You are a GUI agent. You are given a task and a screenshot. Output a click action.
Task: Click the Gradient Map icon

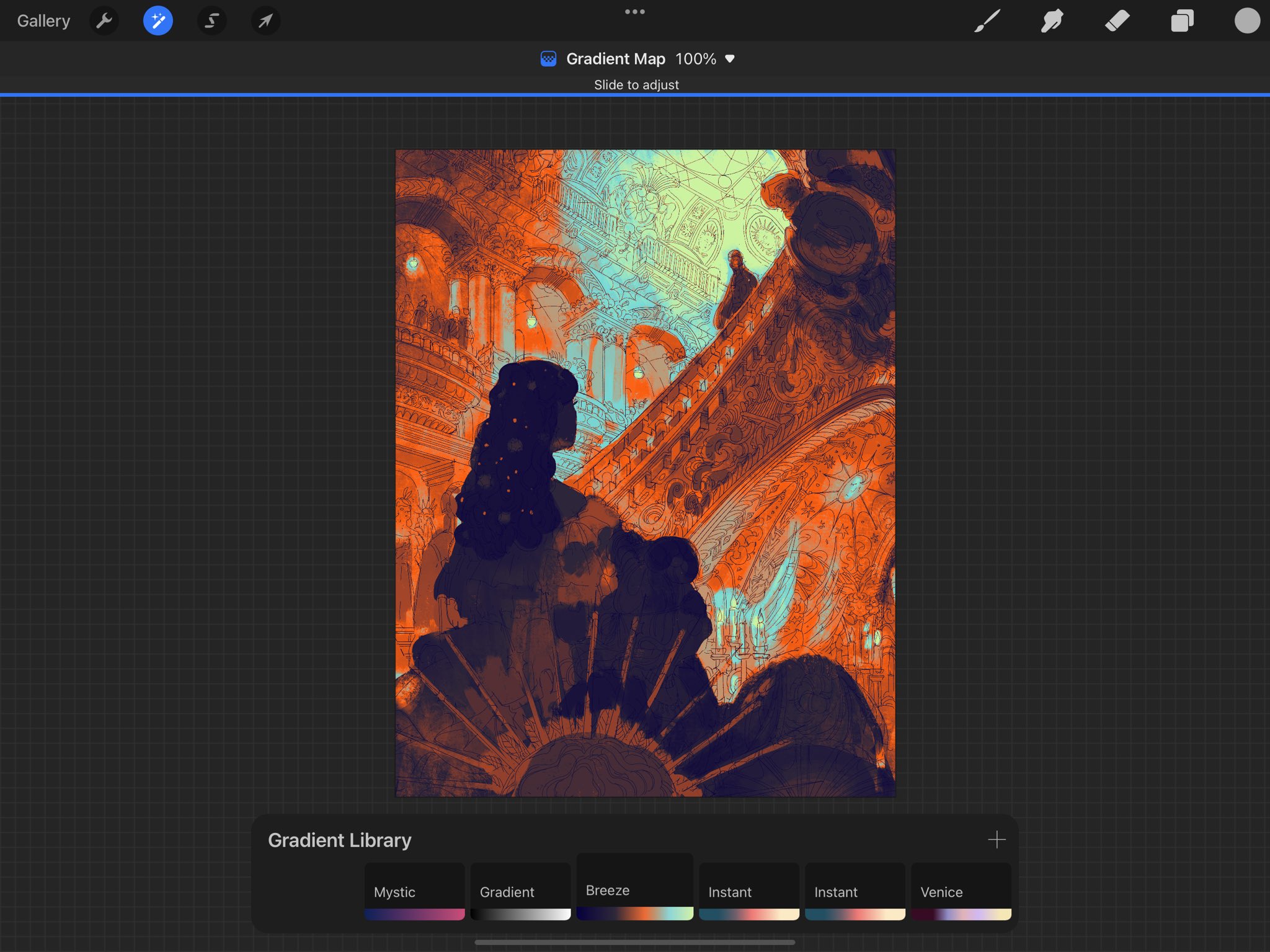point(548,59)
